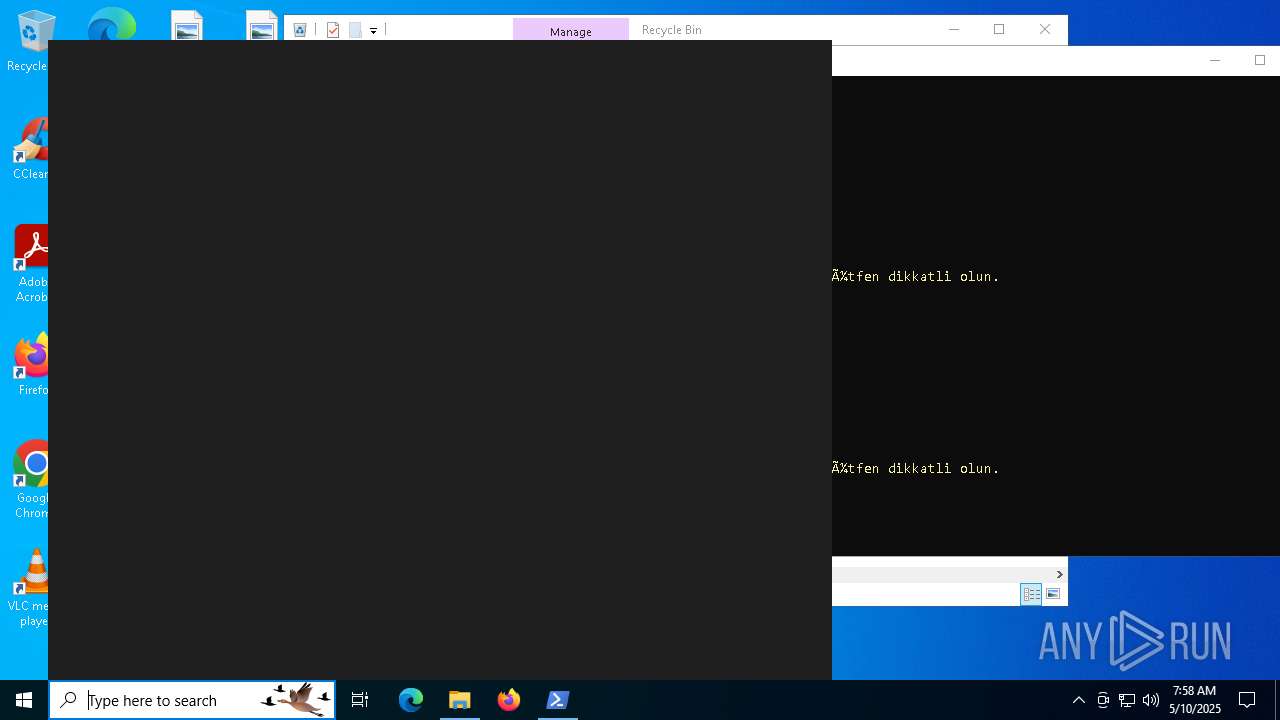Maximize the Recycle Bin window
Viewport: 1280px width, 720px height.
pos(999,30)
